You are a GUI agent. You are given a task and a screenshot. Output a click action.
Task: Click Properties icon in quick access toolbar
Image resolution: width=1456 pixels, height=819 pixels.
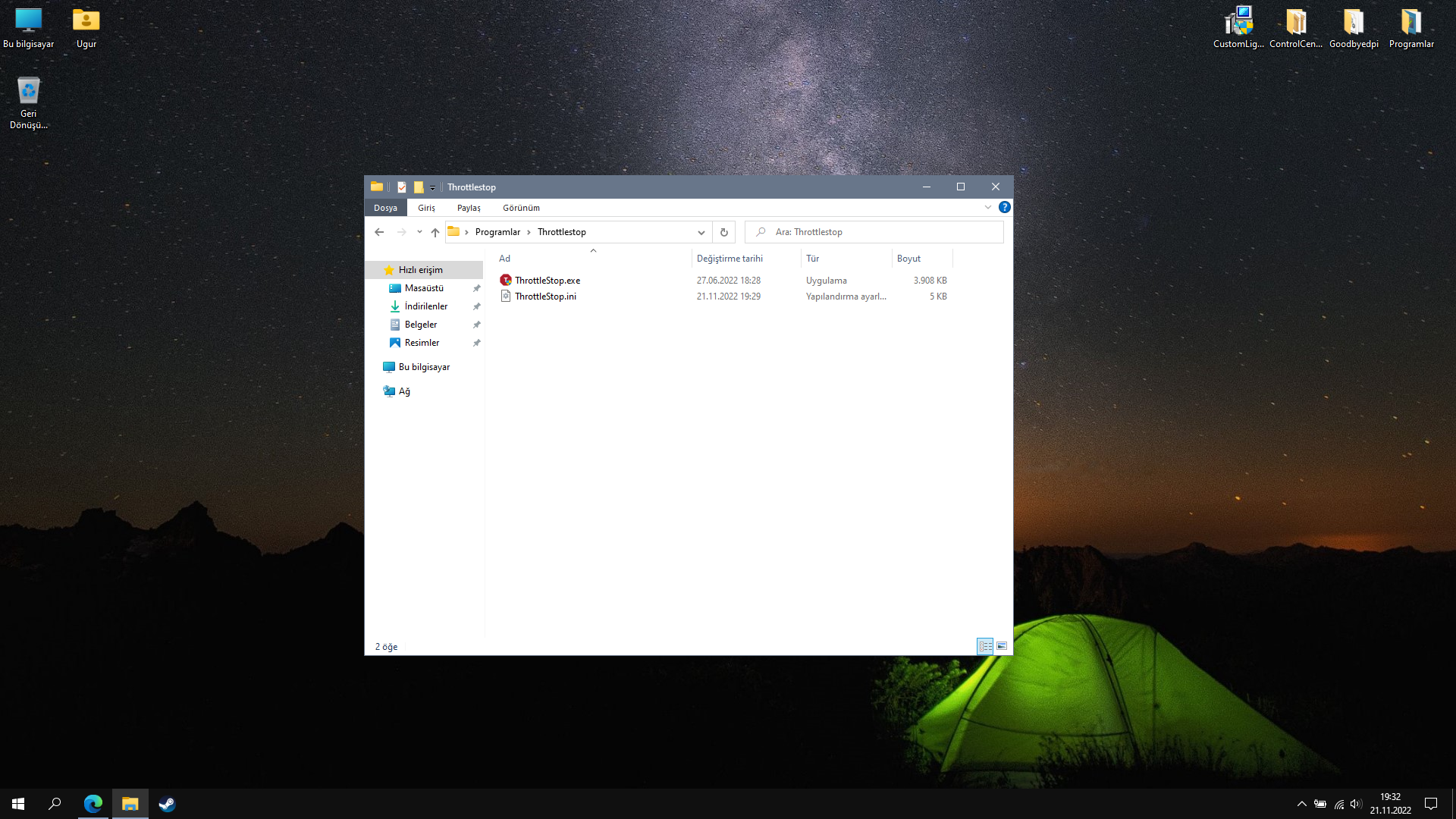[x=402, y=187]
